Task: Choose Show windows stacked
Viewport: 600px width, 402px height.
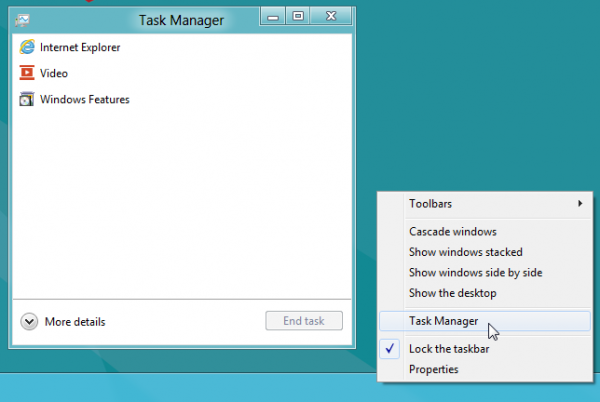Action: [485, 252]
